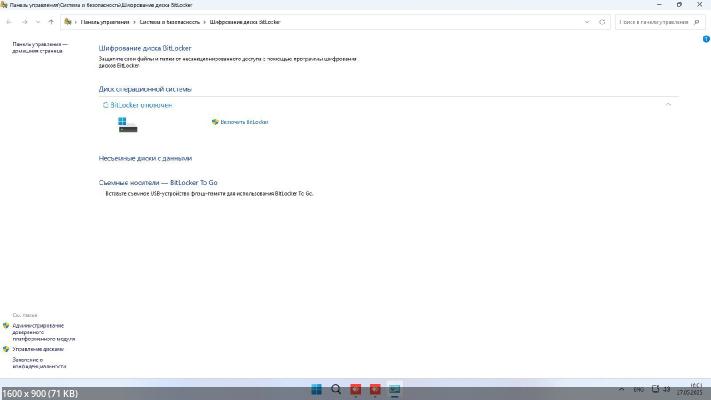Open taskbar Search
Viewport: 711px width, 400px height.
pyautogui.click(x=336, y=389)
